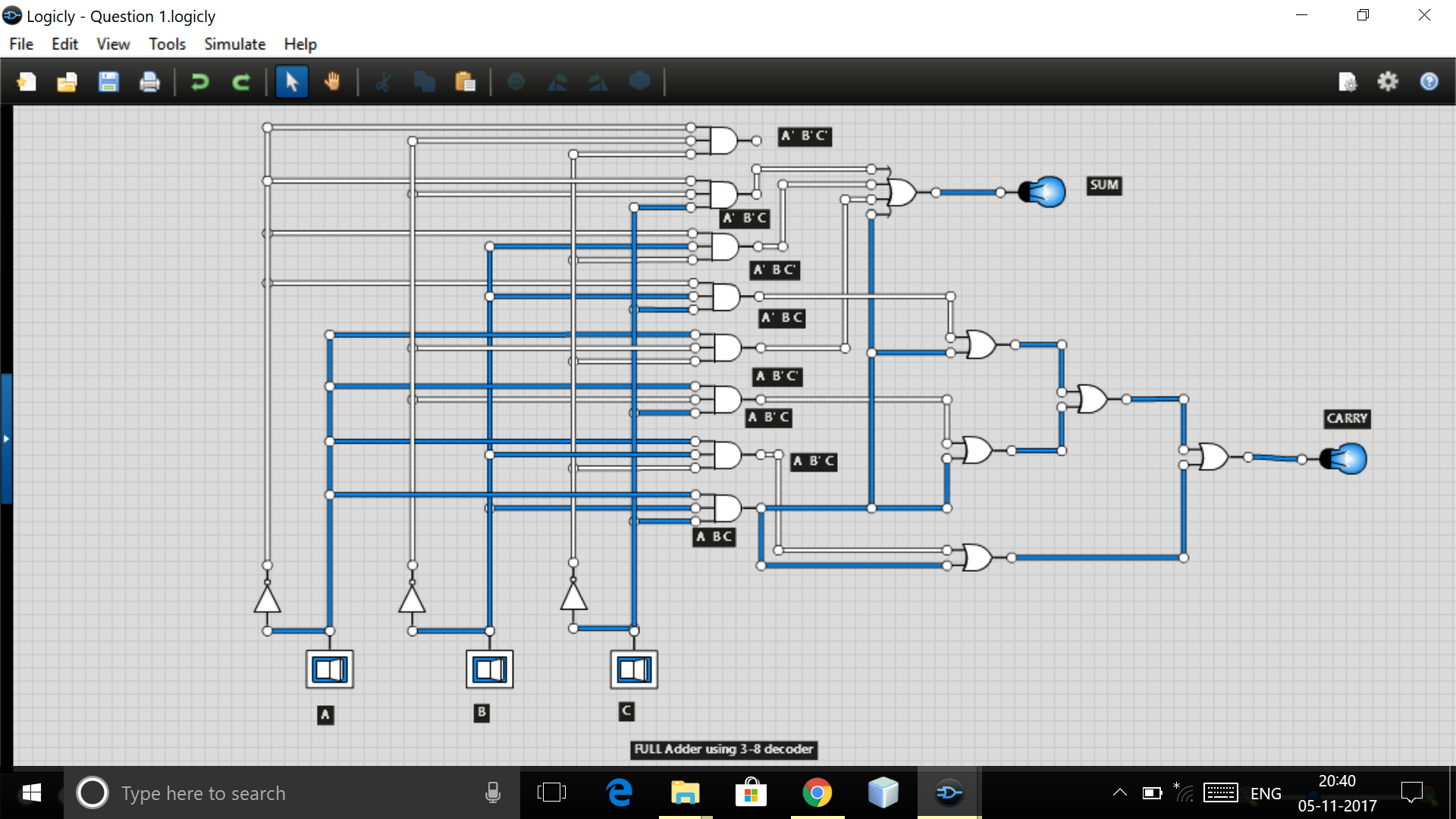Toggle input switch B
This screenshot has width=1456, height=819.
[x=490, y=670]
